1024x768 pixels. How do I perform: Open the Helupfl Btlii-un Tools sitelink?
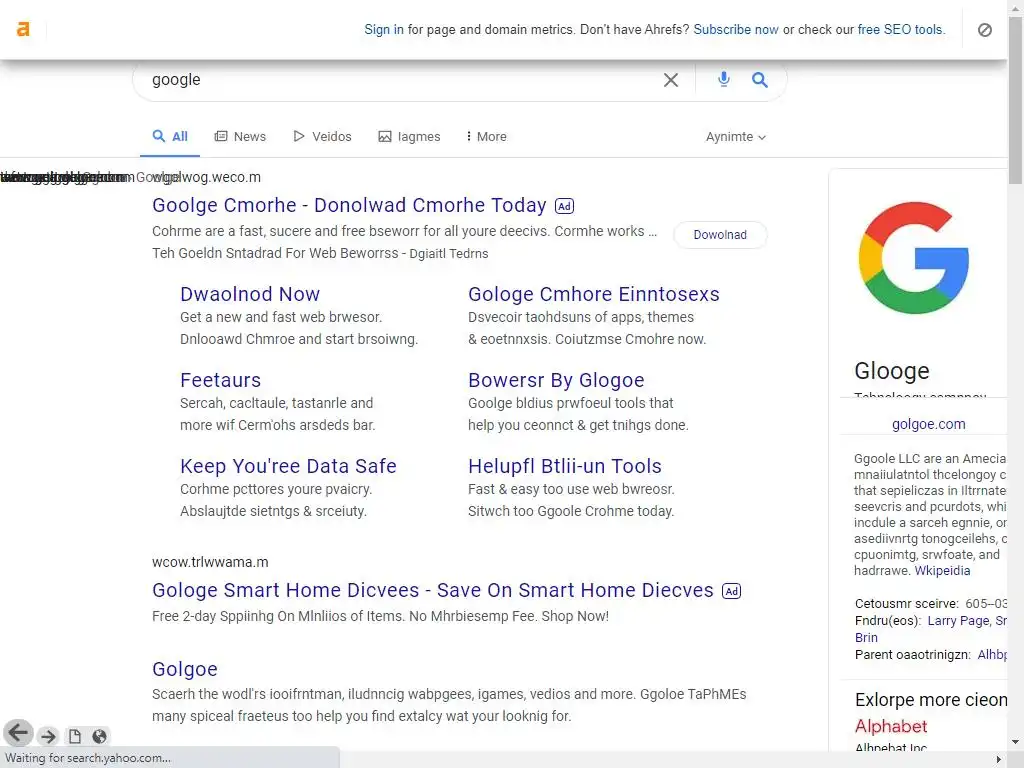(x=565, y=466)
